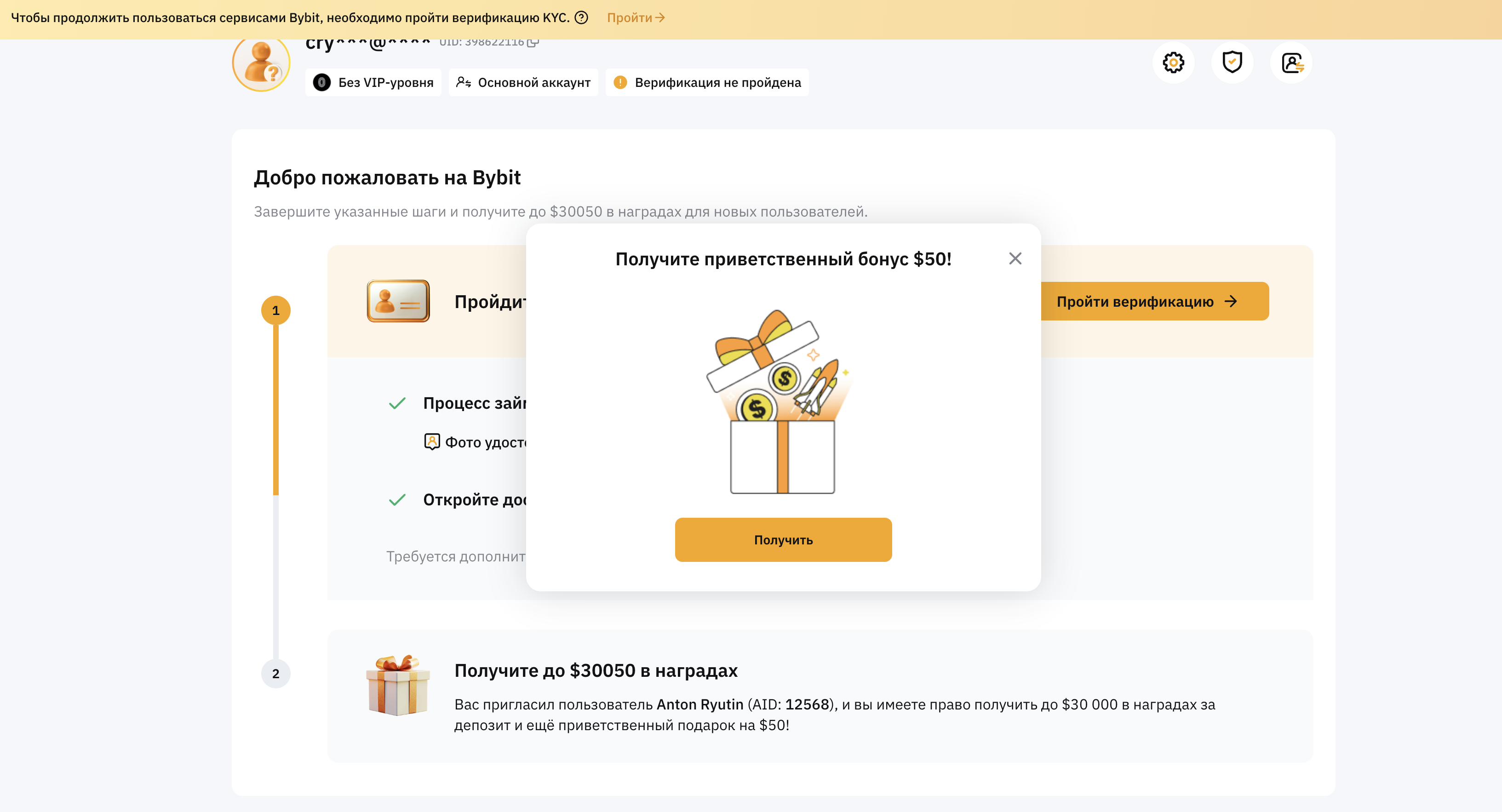The height and width of the screenshot is (812, 1502).
Task: Click the gift box illustration in popup
Action: pos(780,401)
